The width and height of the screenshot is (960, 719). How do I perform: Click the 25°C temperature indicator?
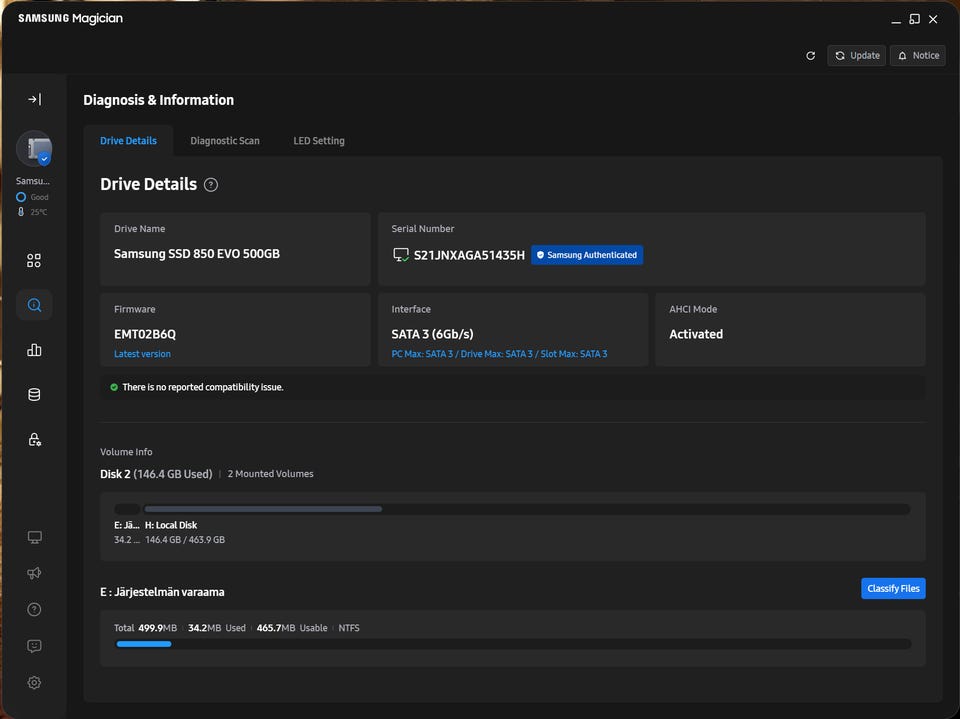point(32,212)
